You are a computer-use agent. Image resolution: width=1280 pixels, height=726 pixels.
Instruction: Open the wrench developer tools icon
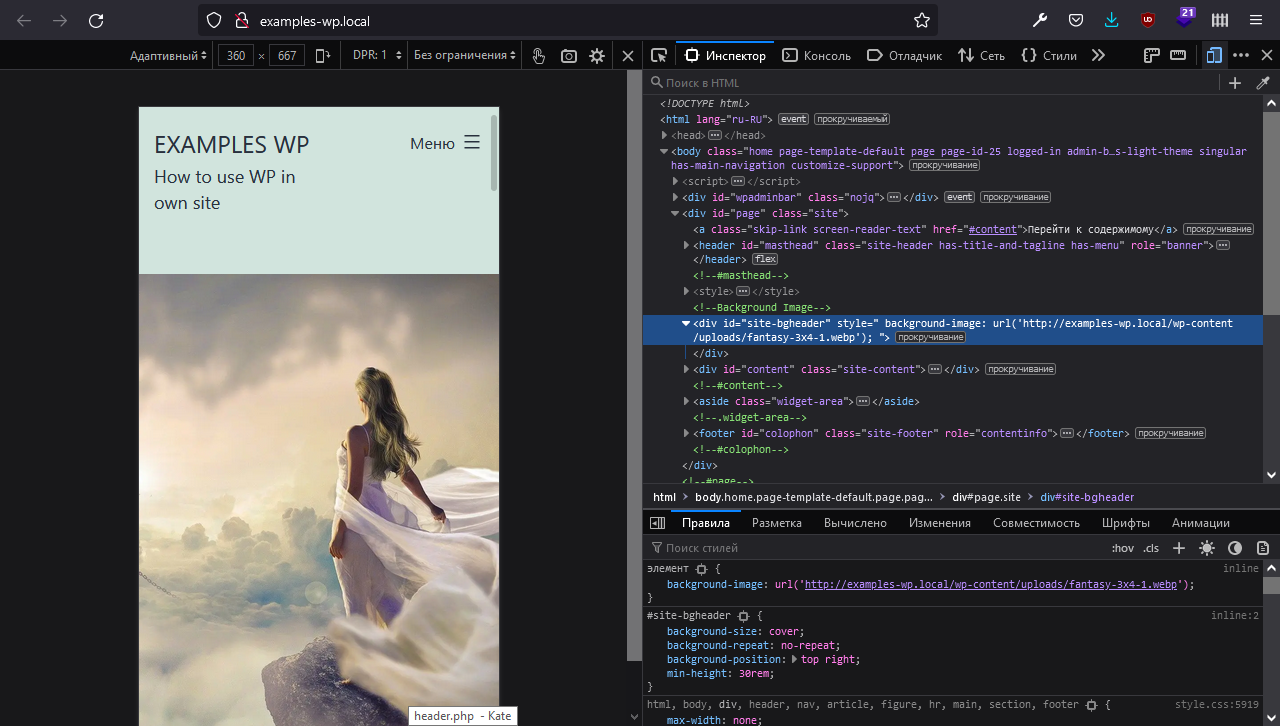(x=1040, y=20)
